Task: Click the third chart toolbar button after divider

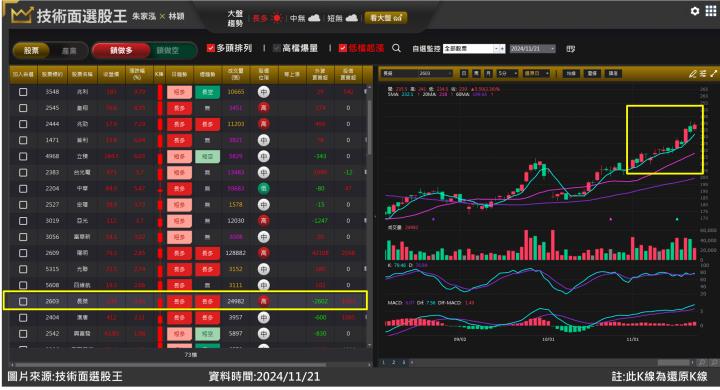Action: pyautogui.click(x=613, y=73)
